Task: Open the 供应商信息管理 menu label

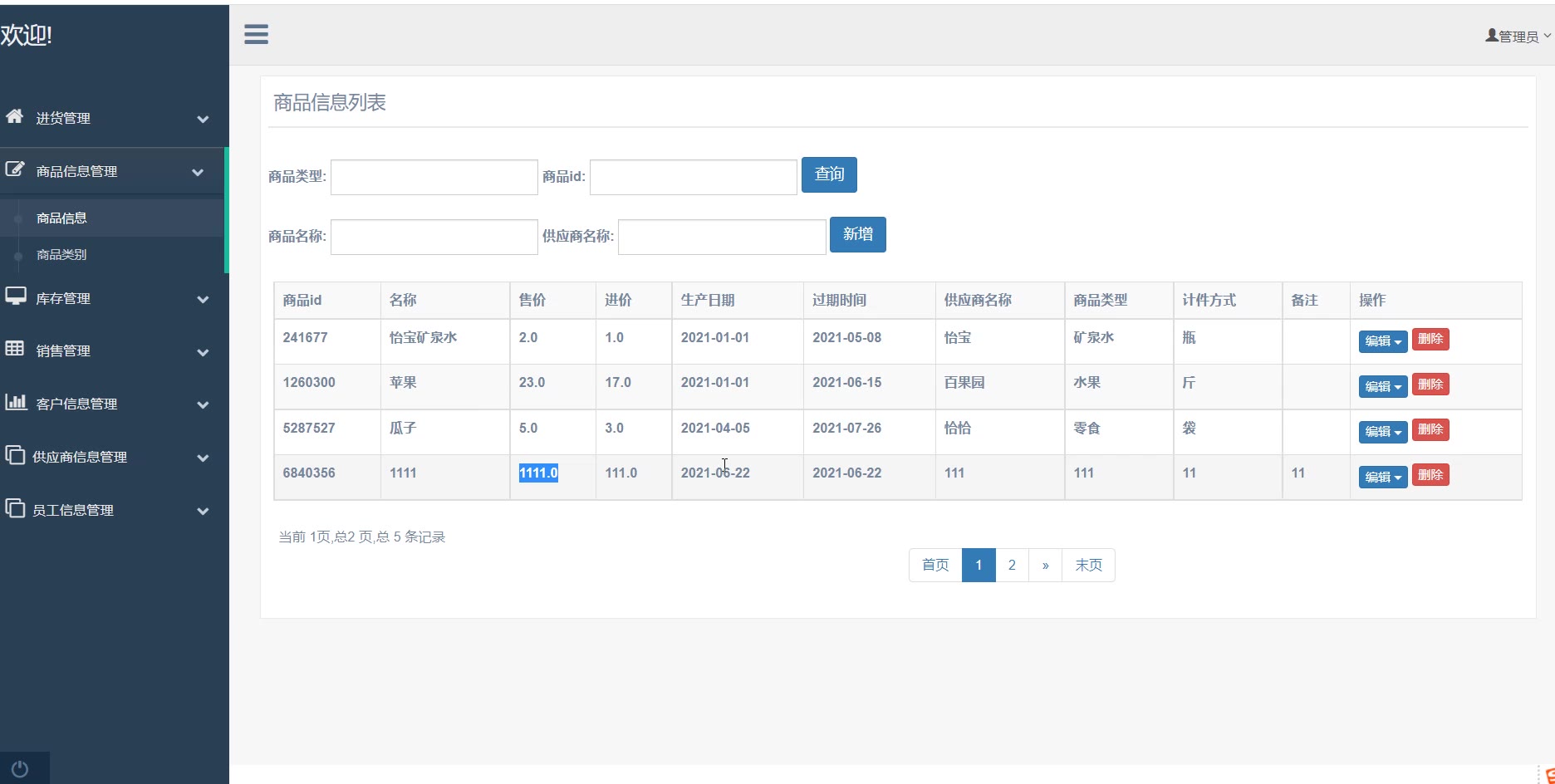Action: tap(80, 457)
